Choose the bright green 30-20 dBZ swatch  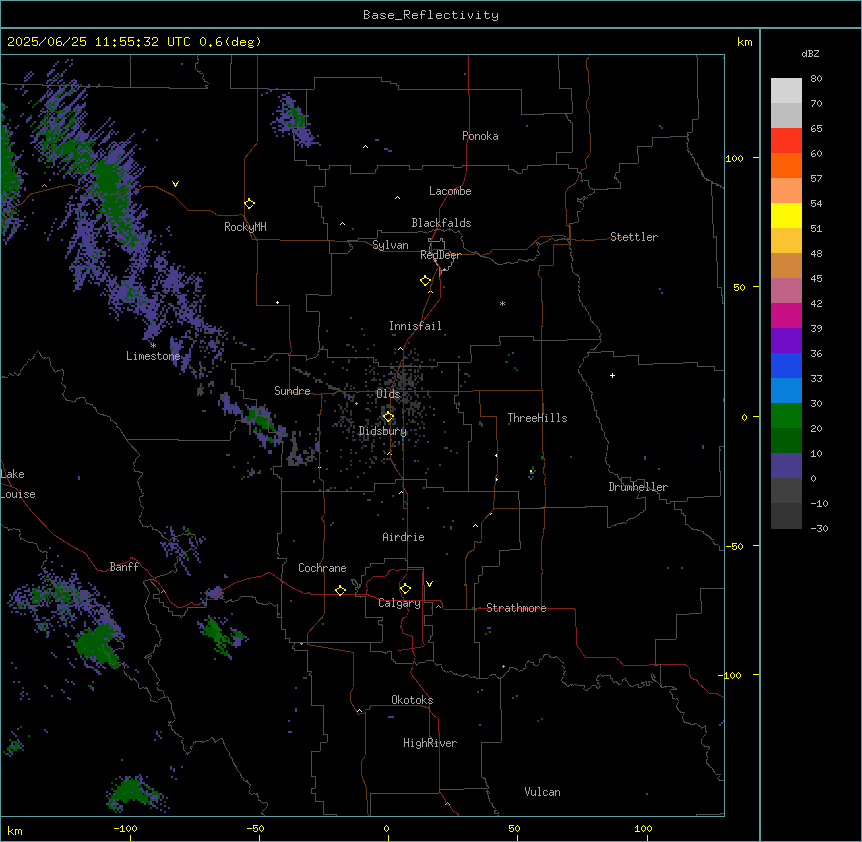tap(786, 416)
